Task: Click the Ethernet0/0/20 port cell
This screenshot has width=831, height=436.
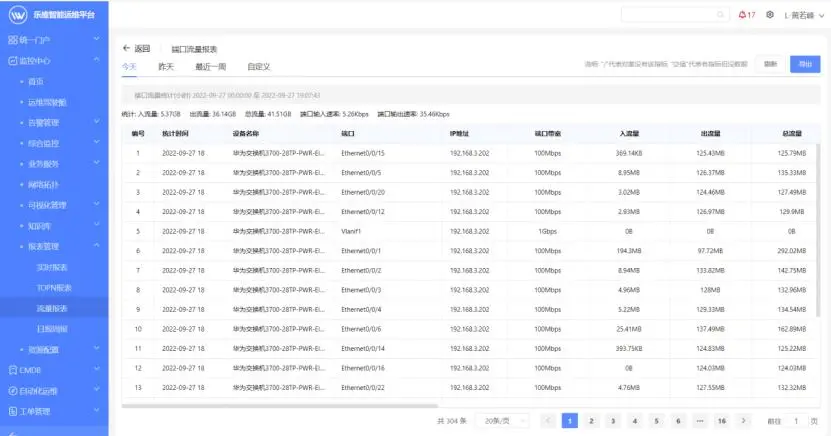Action: pos(363,192)
